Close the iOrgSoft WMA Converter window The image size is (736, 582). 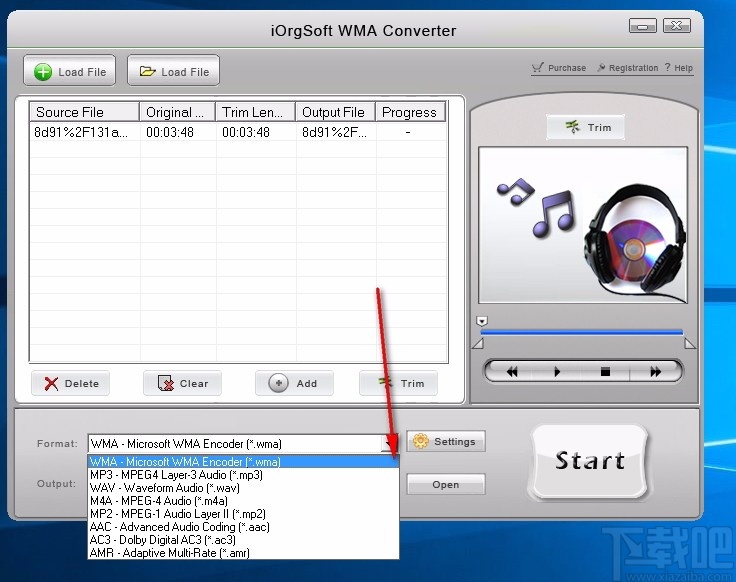pos(676,26)
